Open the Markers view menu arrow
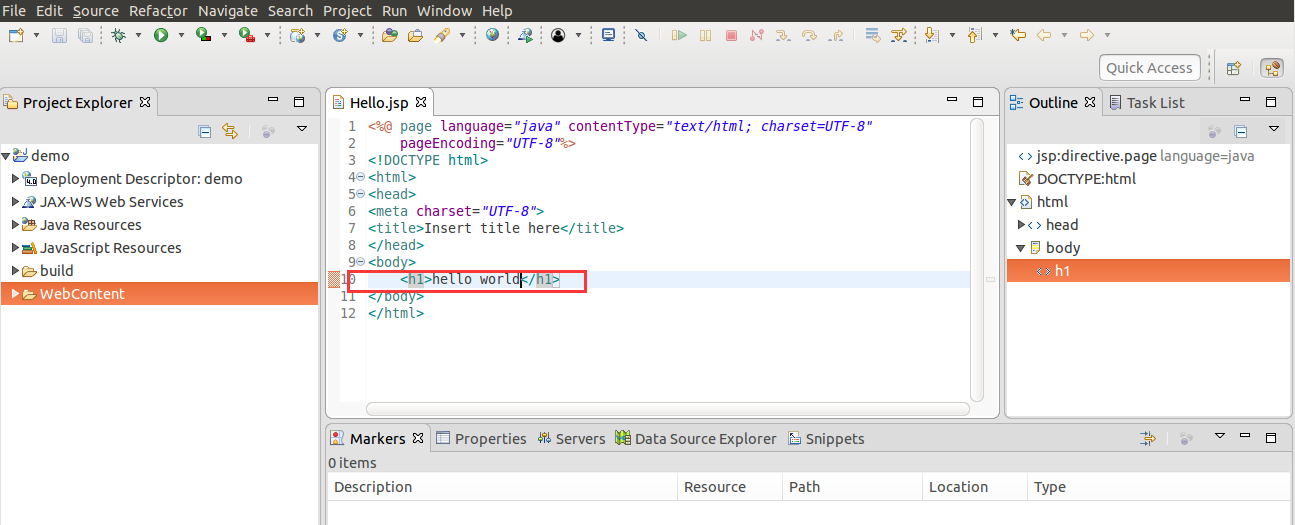This screenshot has height=525, width=1295. (x=1219, y=437)
